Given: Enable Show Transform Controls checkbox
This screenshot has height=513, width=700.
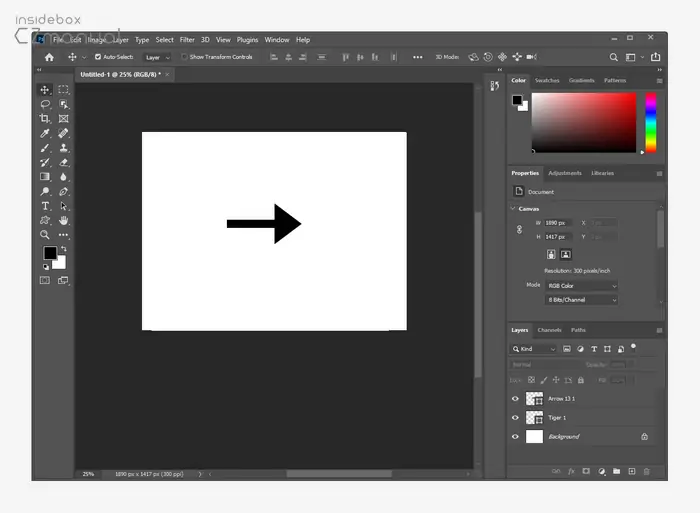Looking at the screenshot, I should (x=184, y=57).
